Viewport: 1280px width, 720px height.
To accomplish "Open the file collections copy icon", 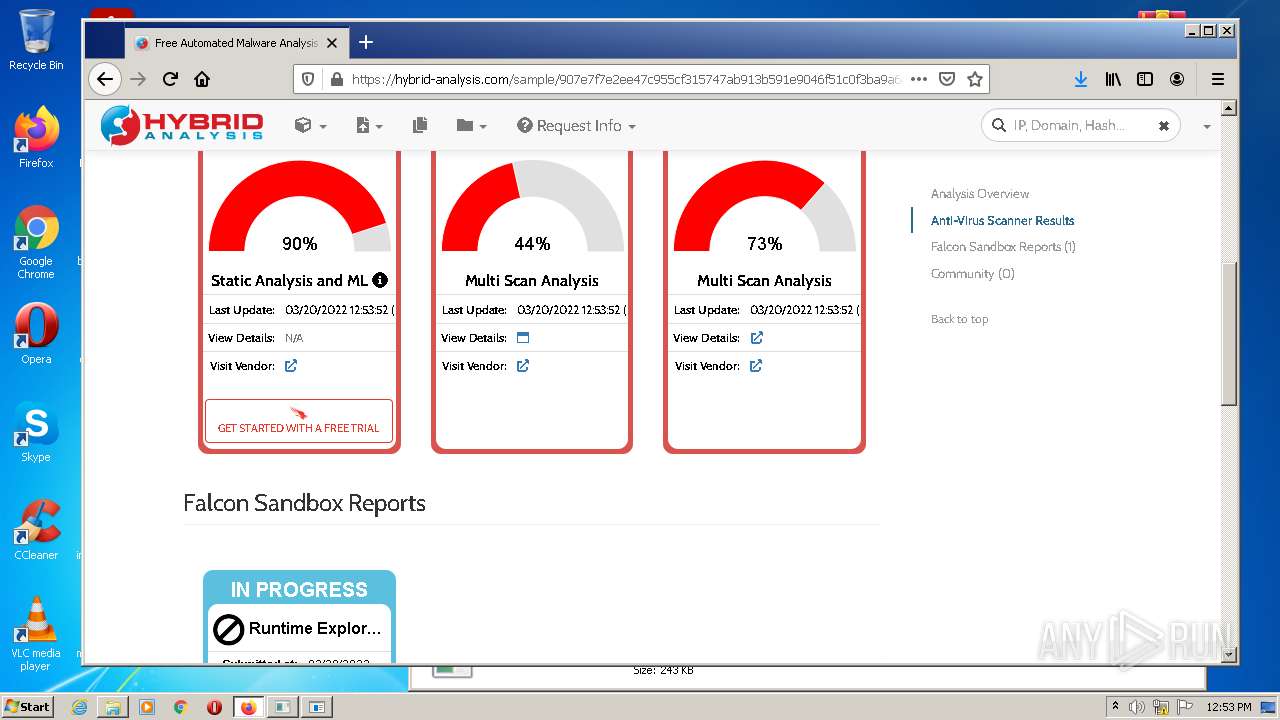I will [420, 125].
